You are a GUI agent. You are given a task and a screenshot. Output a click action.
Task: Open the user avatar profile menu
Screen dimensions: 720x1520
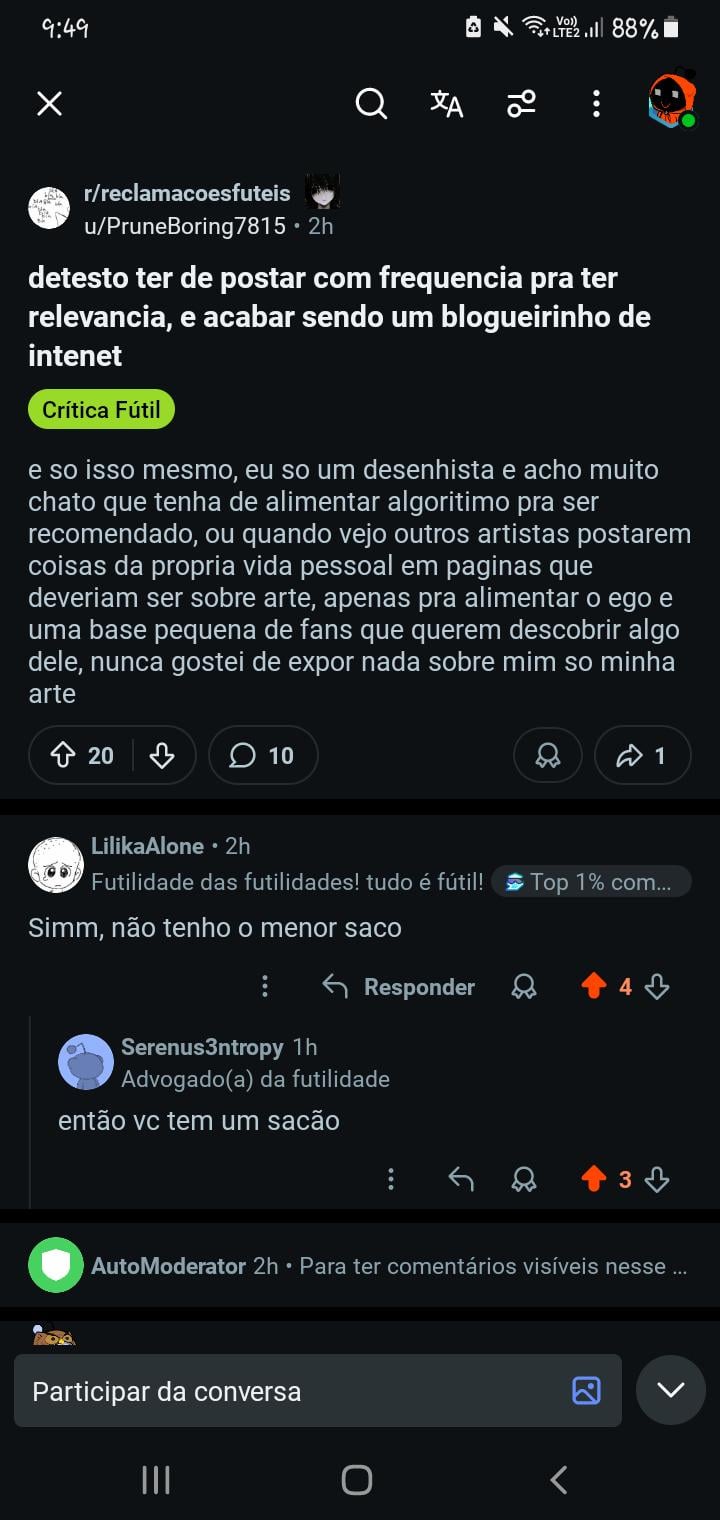point(672,100)
